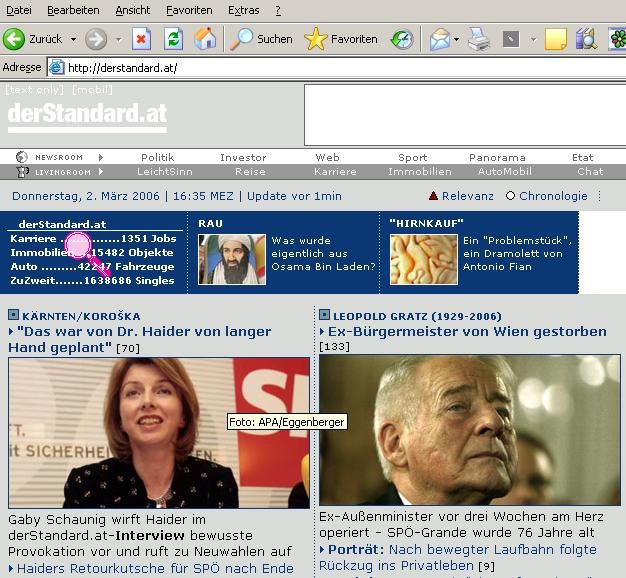The width and height of the screenshot is (626, 578).
Task: Click the printer icon
Action: [x=480, y=39]
